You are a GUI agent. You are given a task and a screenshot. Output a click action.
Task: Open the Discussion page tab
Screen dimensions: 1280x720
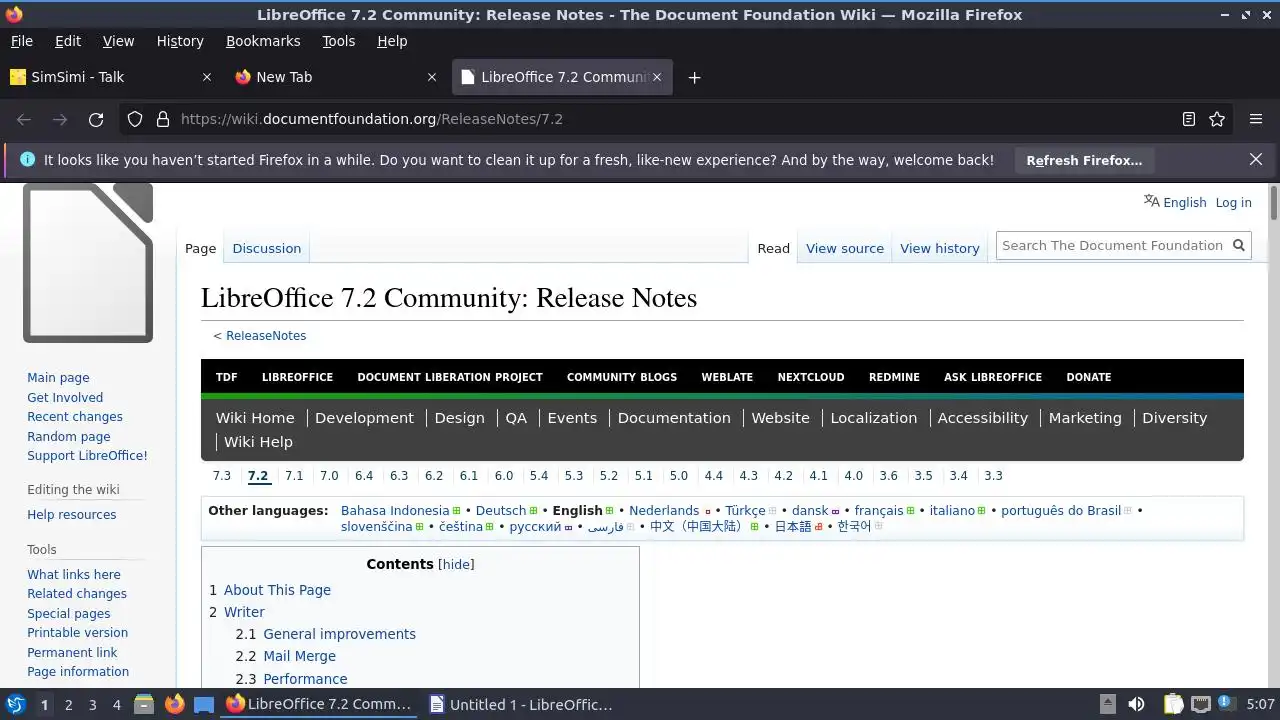click(267, 248)
